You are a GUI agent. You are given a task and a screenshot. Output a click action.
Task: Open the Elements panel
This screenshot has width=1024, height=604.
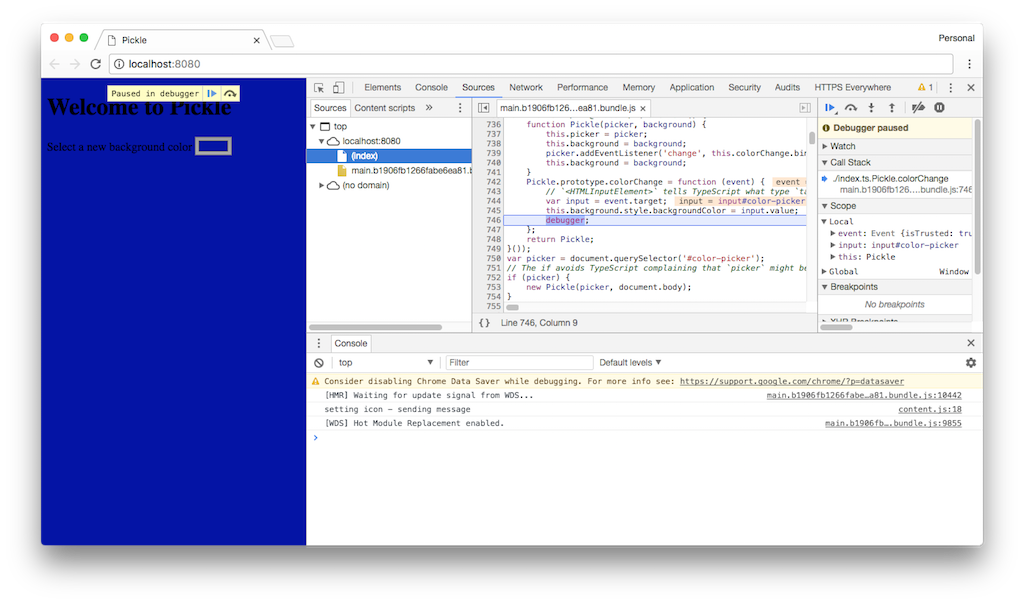click(383, 87)
